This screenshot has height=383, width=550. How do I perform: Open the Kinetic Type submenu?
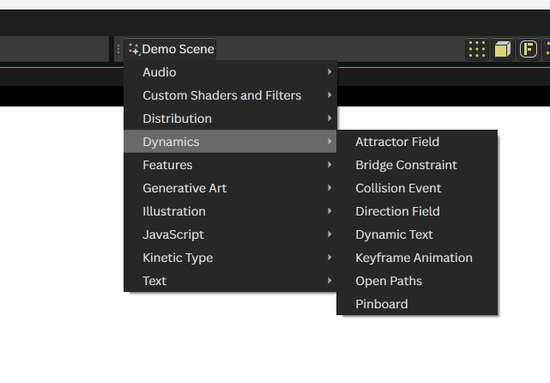[230, 257]
